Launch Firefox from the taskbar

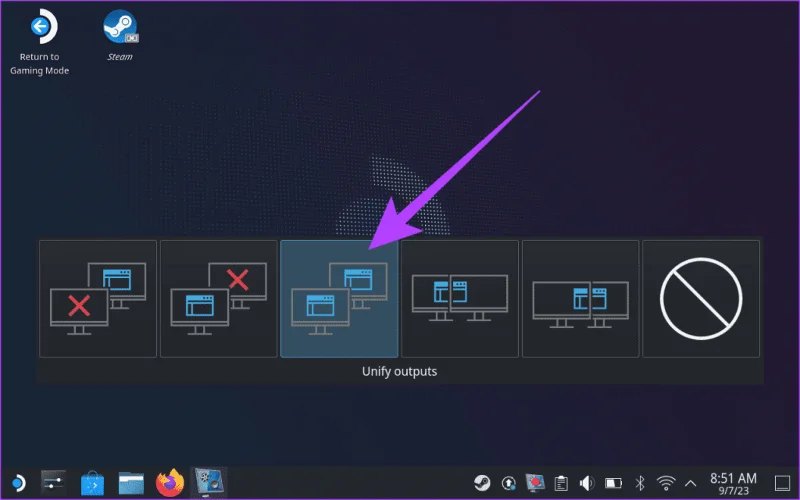click(x=170, y=483)
